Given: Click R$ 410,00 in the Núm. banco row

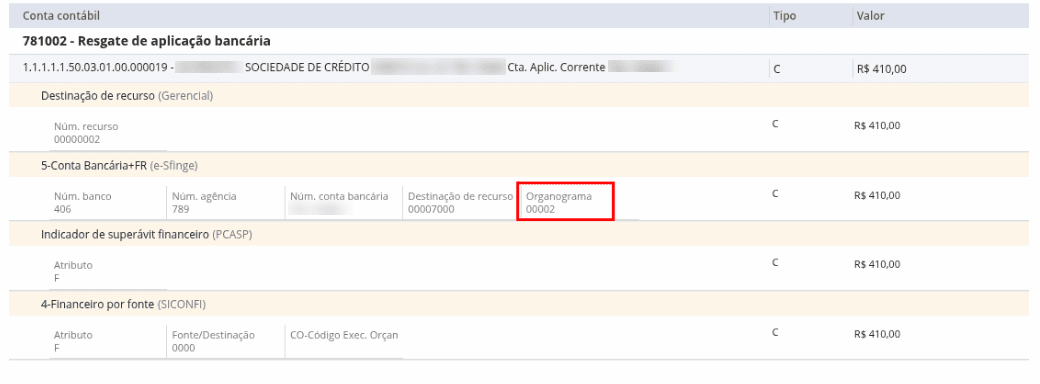Looking at the screenshot, I should coord(878,195).
